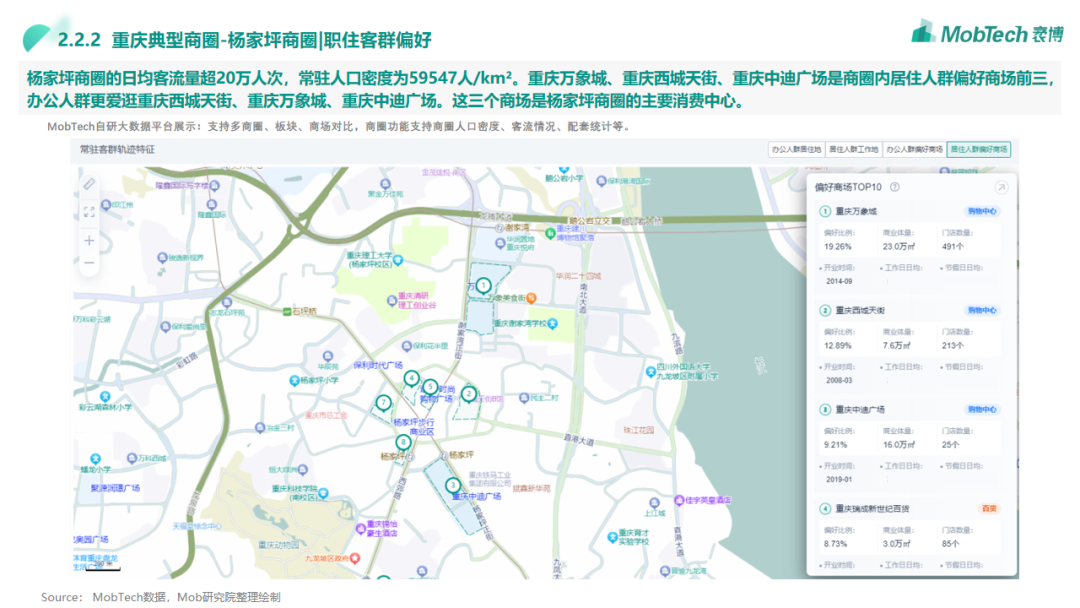
Task: Select map marker number 5
Action: [430, 387]
